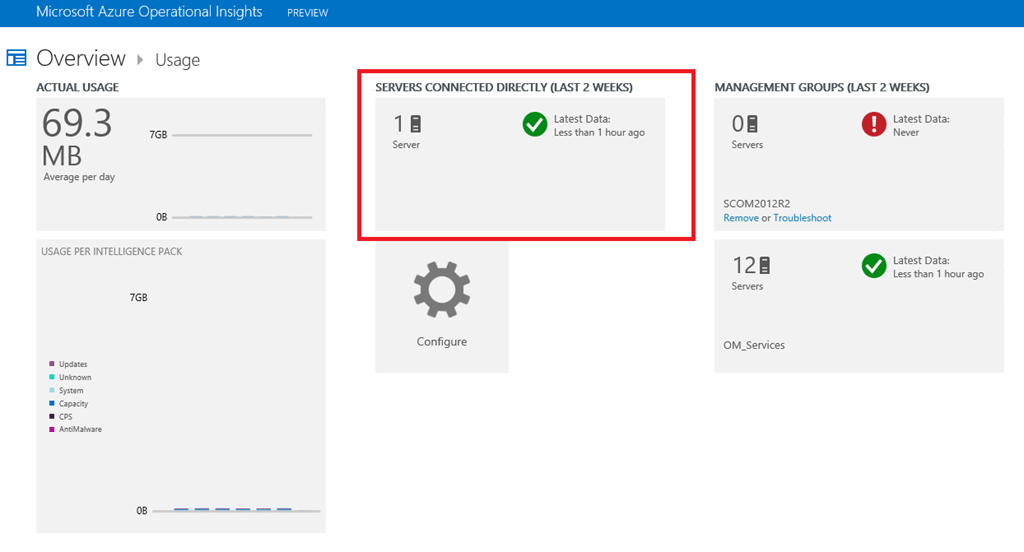Viewport: 1024px width, 552px height.
Task: Go back to Overview breadcrumb
Action: [x=80, y=58]
